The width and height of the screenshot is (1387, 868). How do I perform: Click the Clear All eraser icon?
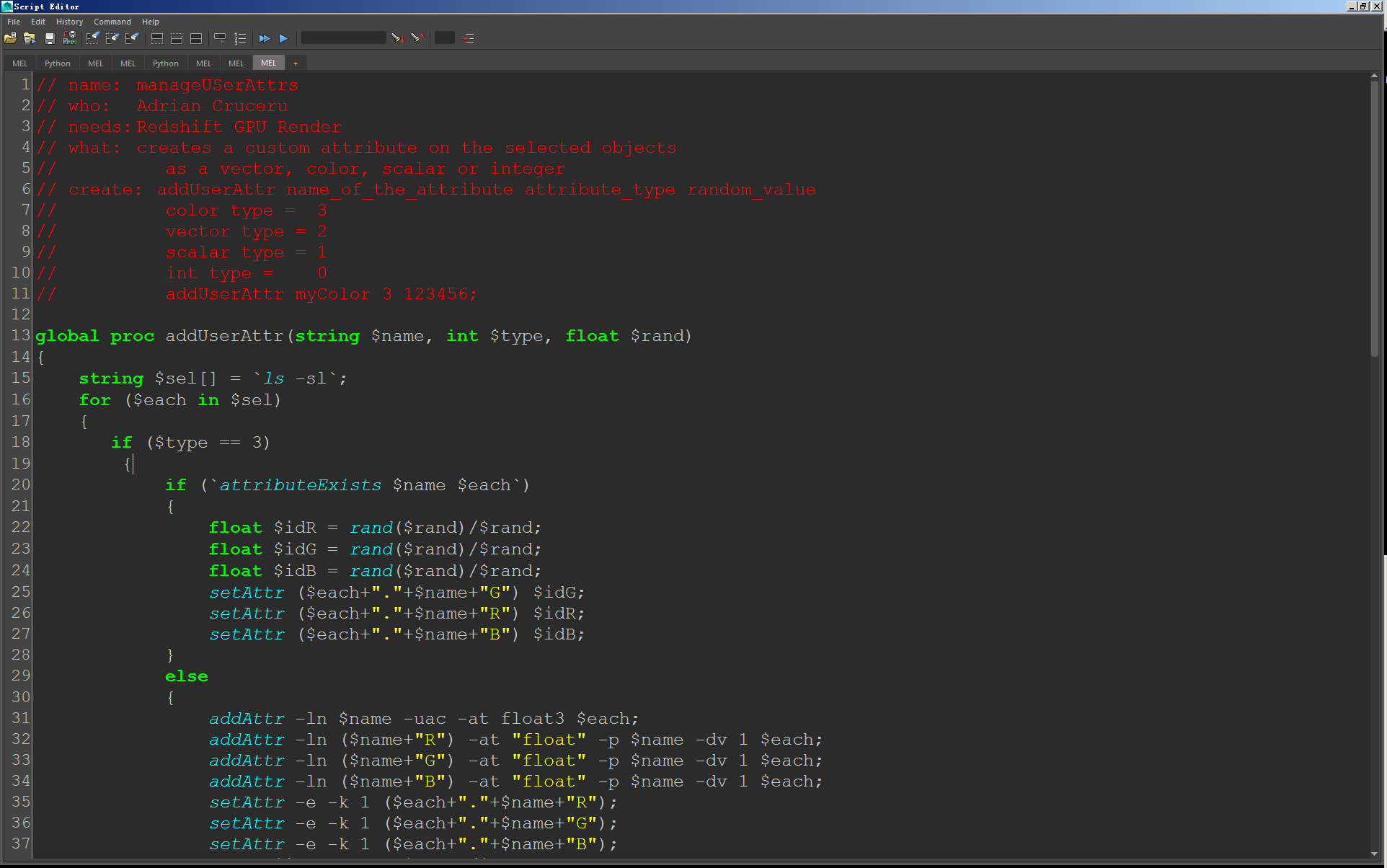(x=132, y=38)
